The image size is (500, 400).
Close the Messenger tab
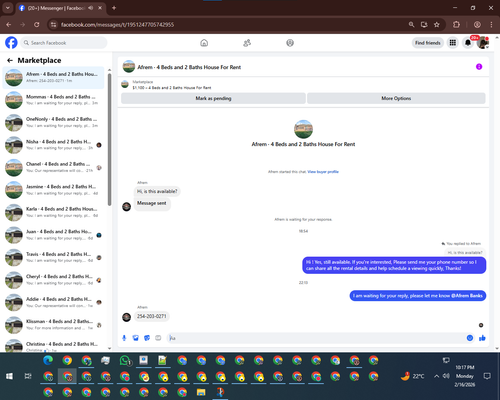(x=100, y=8)
